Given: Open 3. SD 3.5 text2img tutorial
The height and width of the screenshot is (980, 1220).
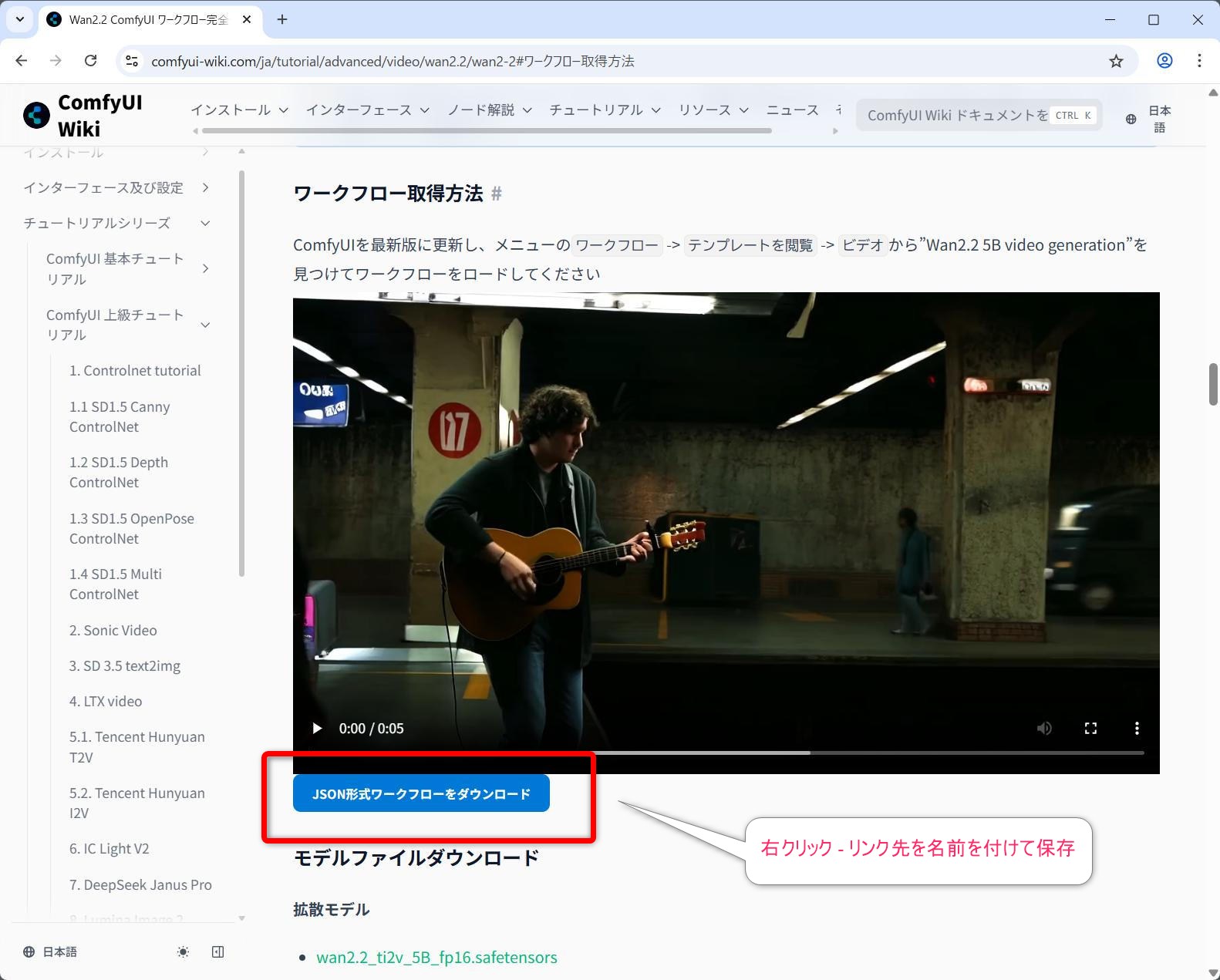Looking at the screenshot, I should pyautogui.click(x=125, y=666).
